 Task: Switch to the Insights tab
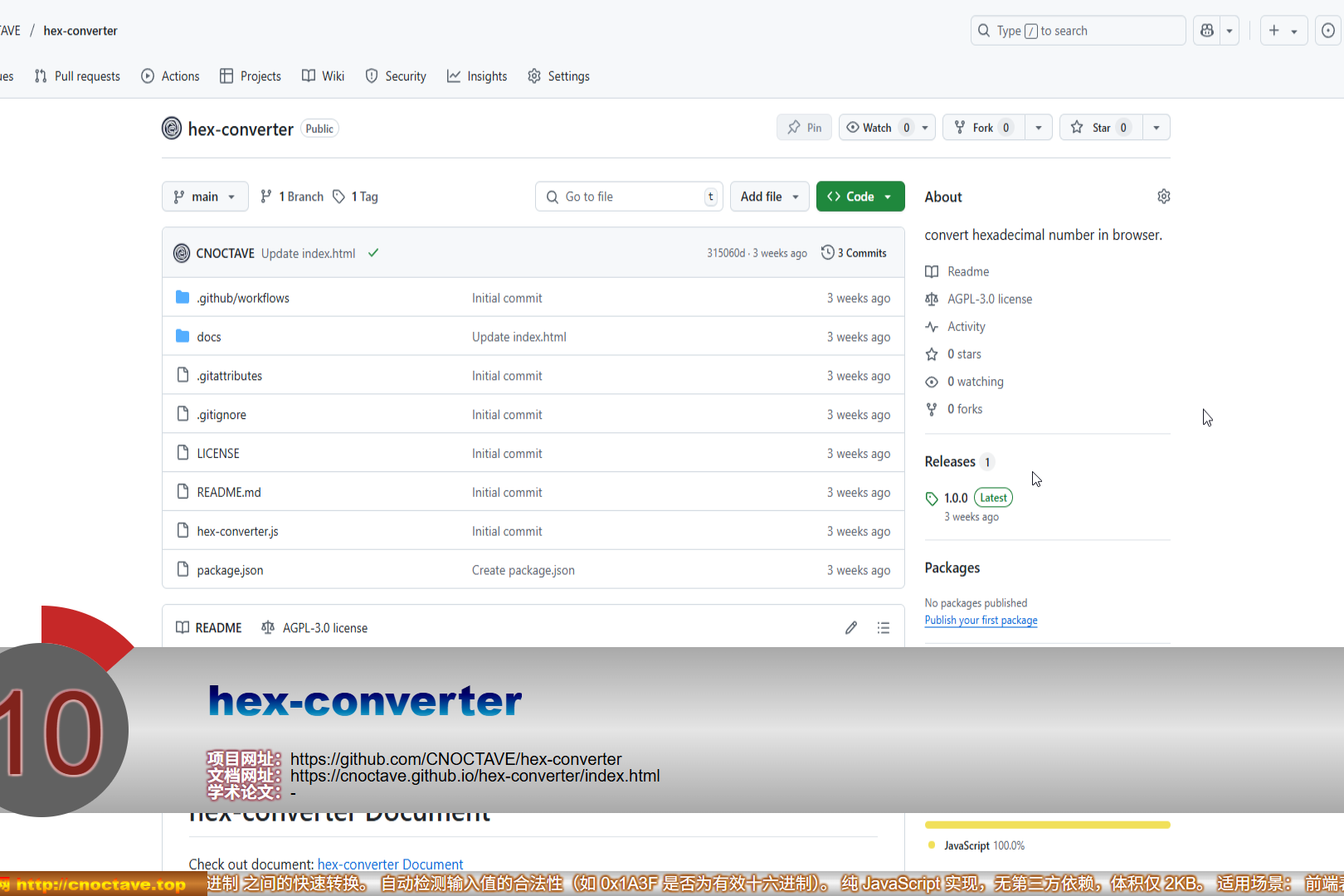tap(477, 76)
